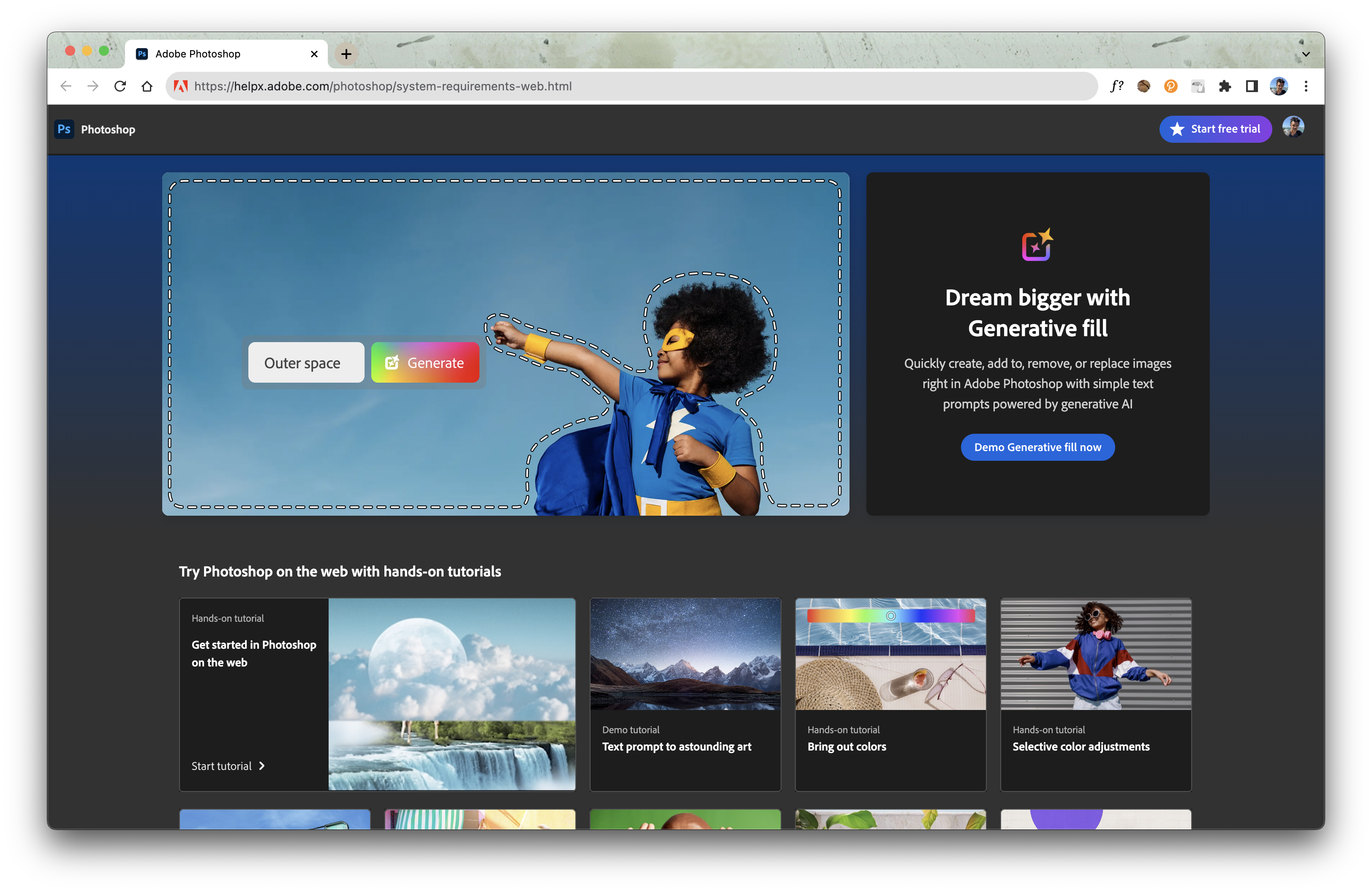Open the Chrome profile avatar
Viewport: 1372px width, 892px height.
[1279, 87]
